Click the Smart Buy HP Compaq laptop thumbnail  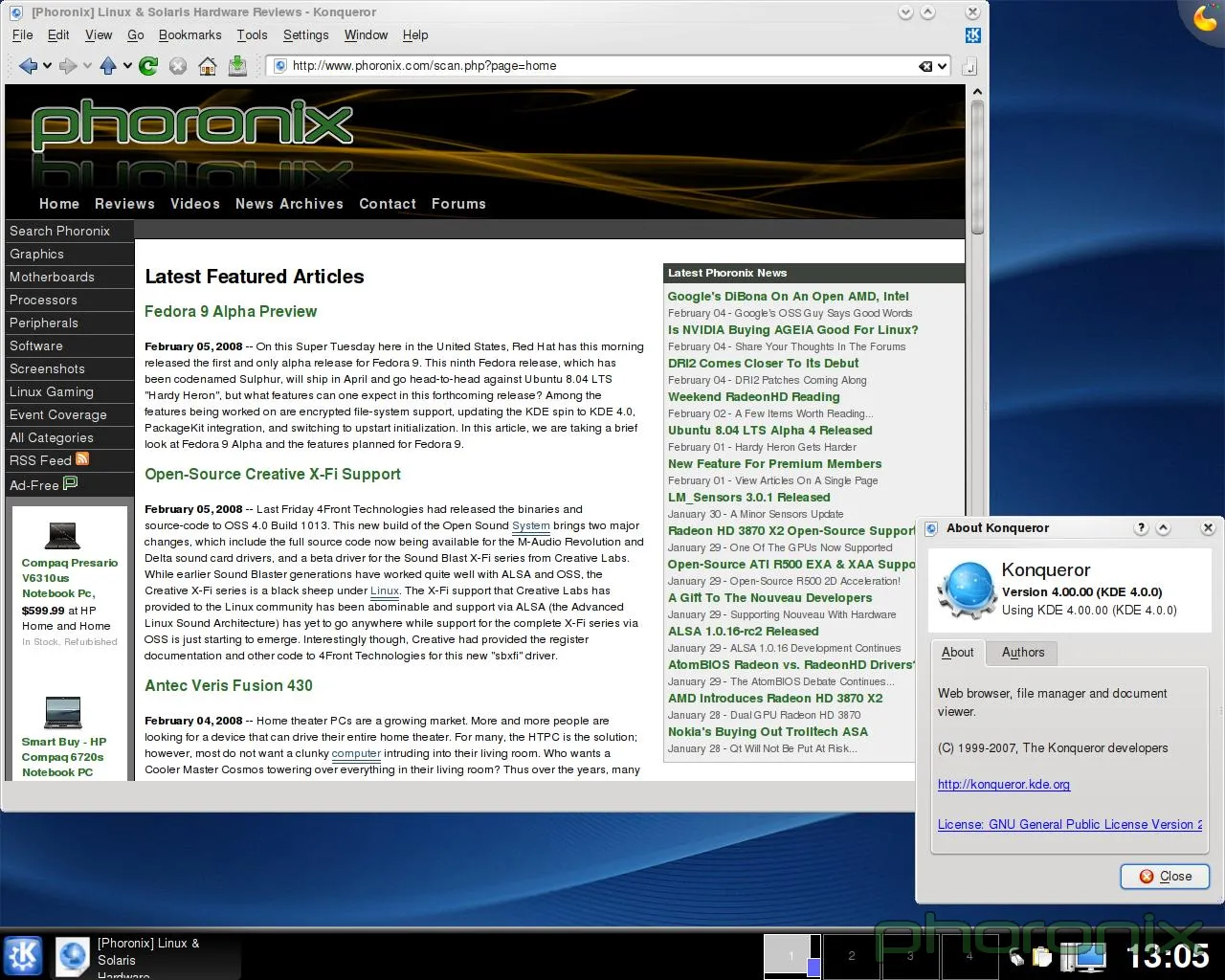63,712
